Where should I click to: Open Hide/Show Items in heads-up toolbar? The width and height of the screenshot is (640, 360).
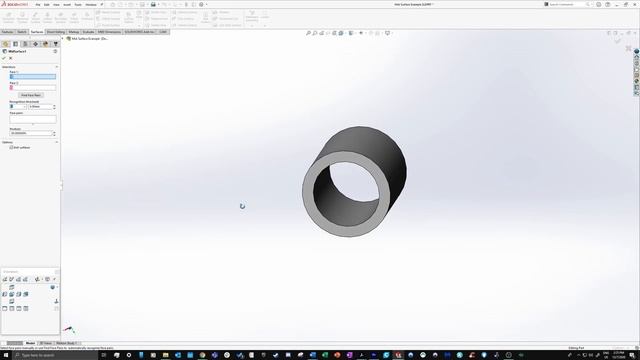coord(361,33)
